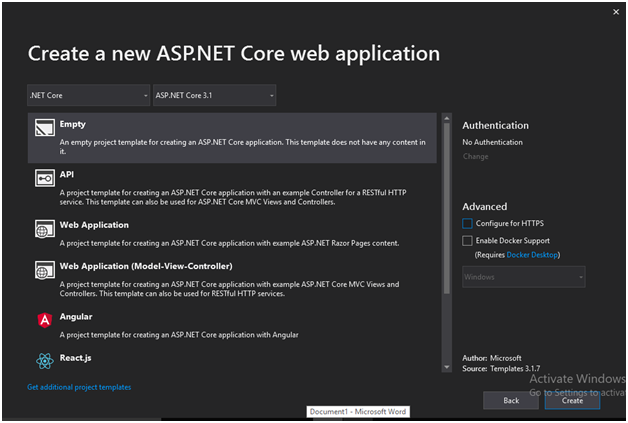Screen dimensions: 628x423
Task: Click the React.js atom icon
Action: click(45, 361)
